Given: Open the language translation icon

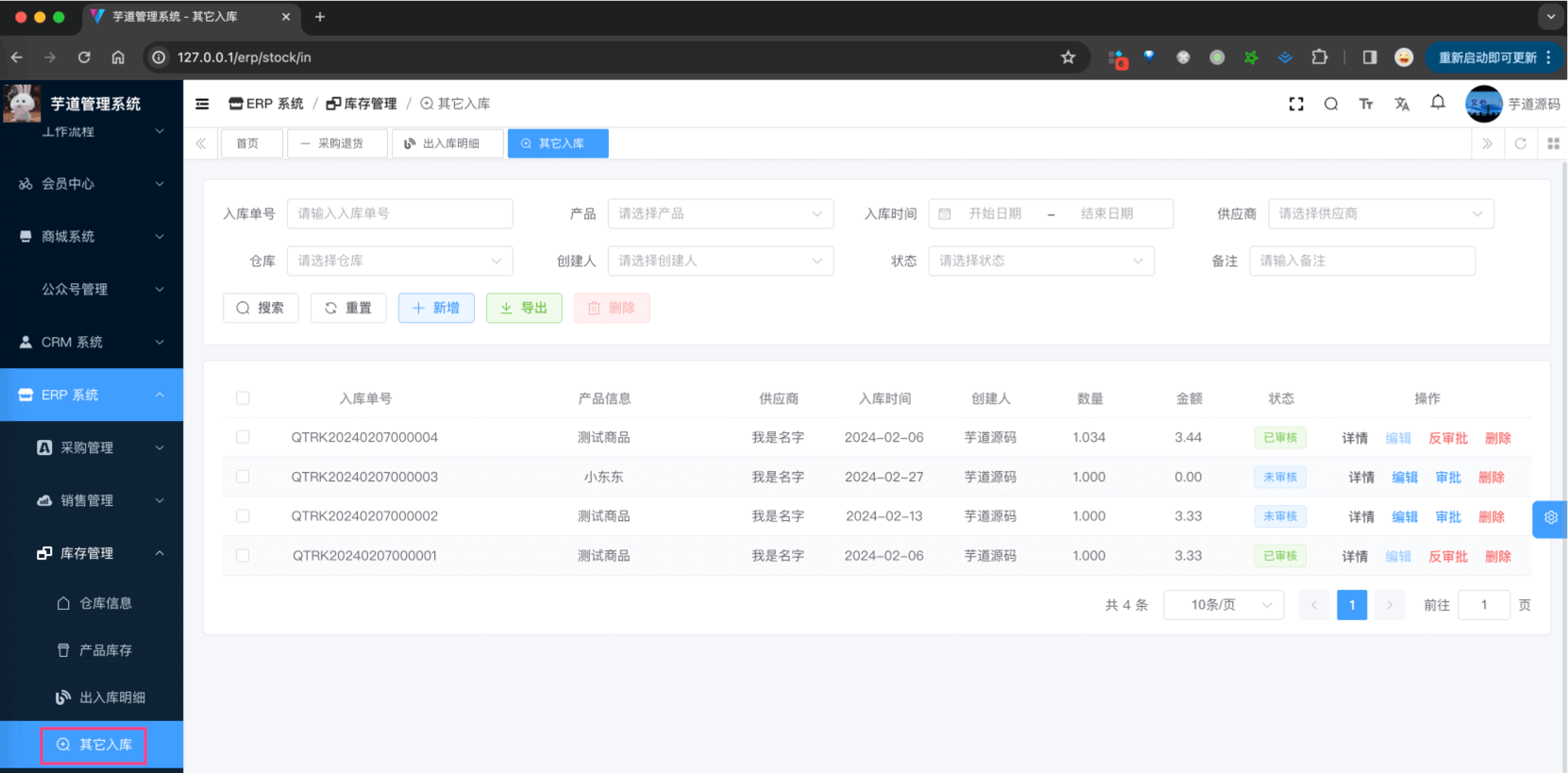Looking at the screenshot, I should [1402, 104].
